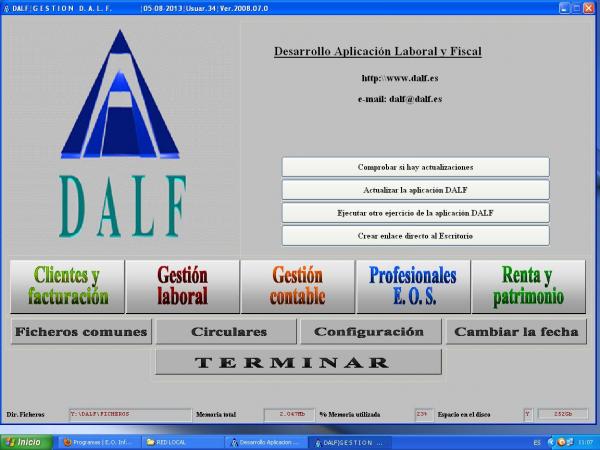Open Gestión laboral module
The height and width of the screenshot is (450, 600).
(x=183, y=287)
